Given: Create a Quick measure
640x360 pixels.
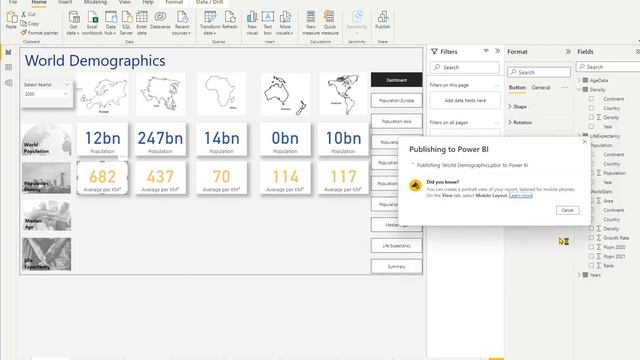Looking at the screenshot, I should (329, 23).
